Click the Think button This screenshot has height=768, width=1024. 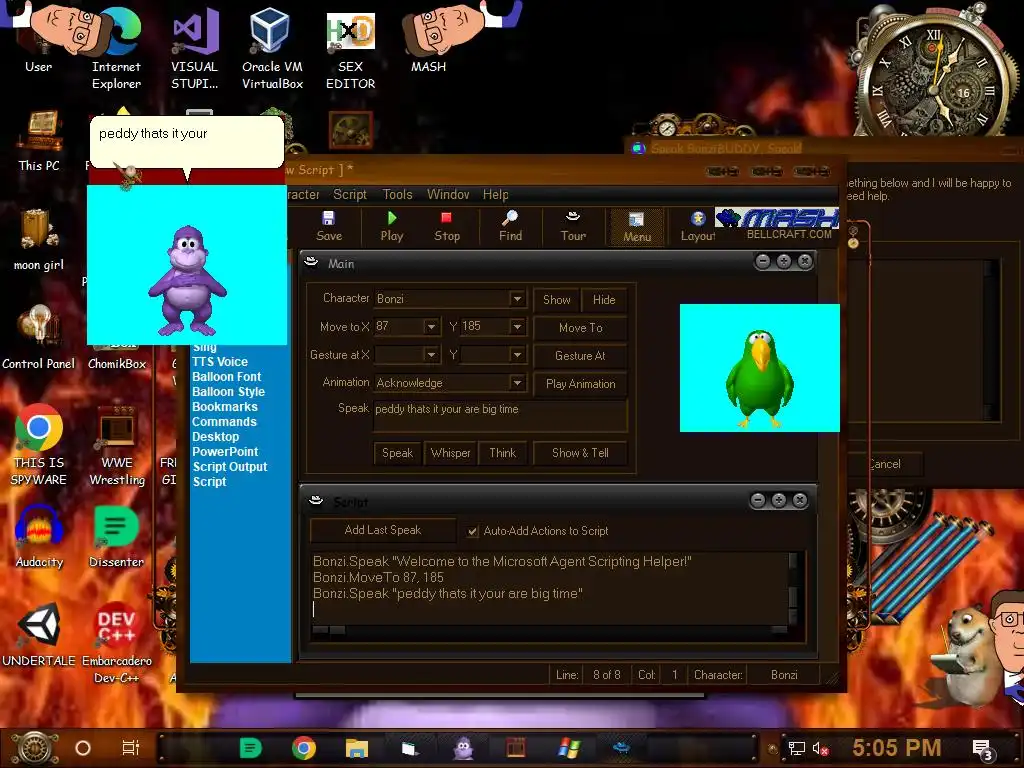click(503, 453)
